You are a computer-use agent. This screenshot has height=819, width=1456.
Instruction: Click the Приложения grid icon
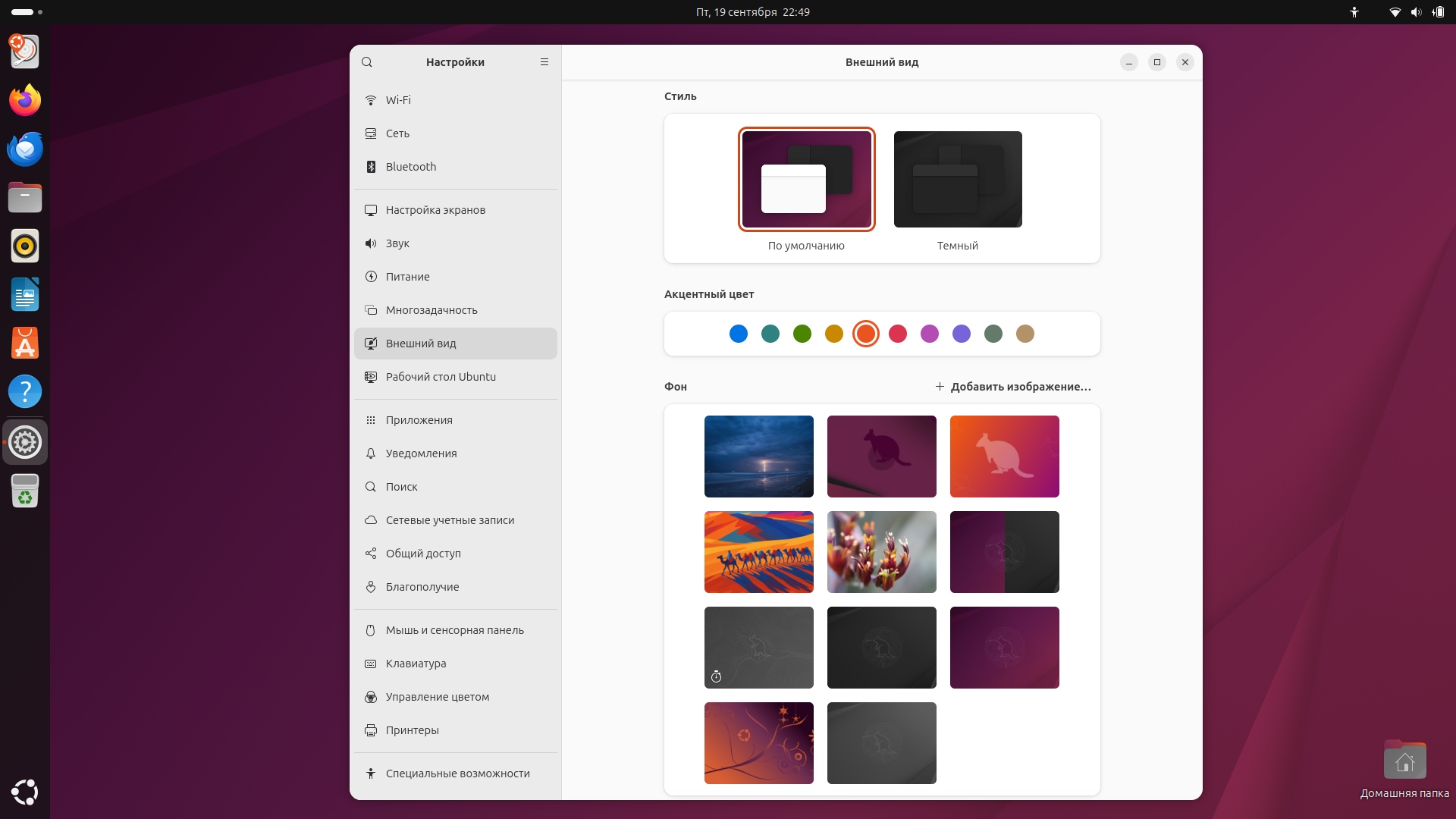371,420
